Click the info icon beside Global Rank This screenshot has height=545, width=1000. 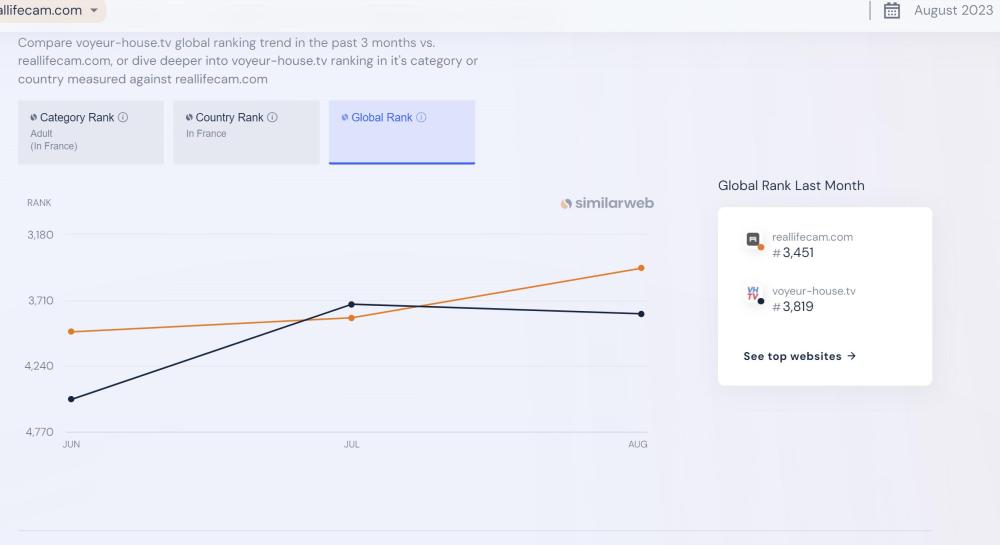(x=421, y=118)
